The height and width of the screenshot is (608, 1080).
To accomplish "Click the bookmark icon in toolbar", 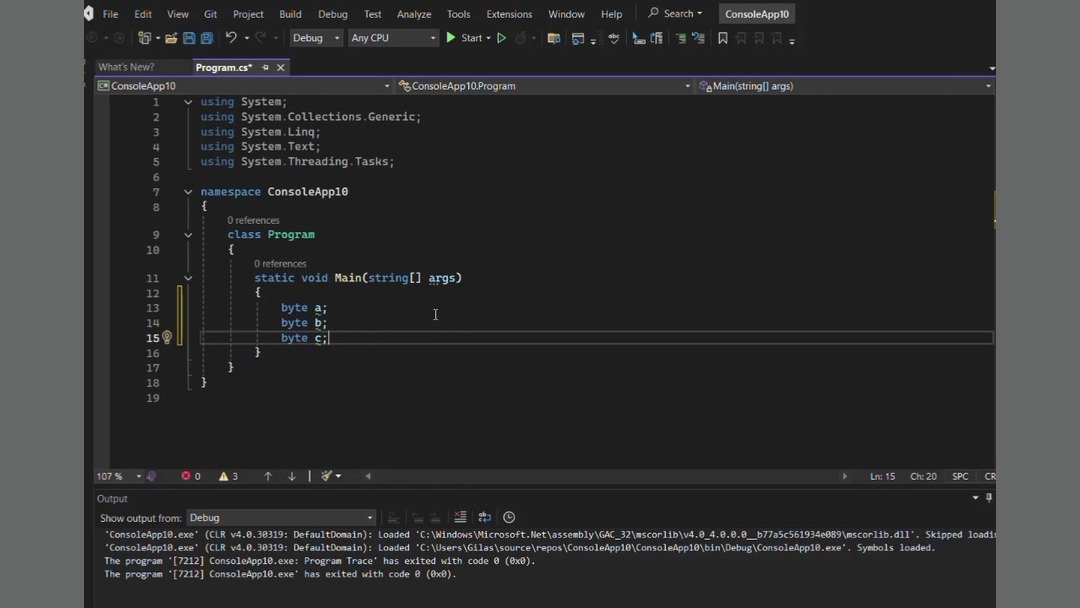I will pos(723,38).
